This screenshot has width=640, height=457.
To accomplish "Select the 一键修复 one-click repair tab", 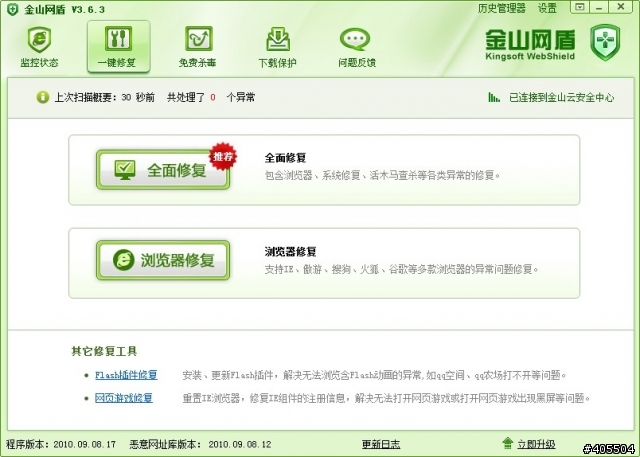I will 118,47.
